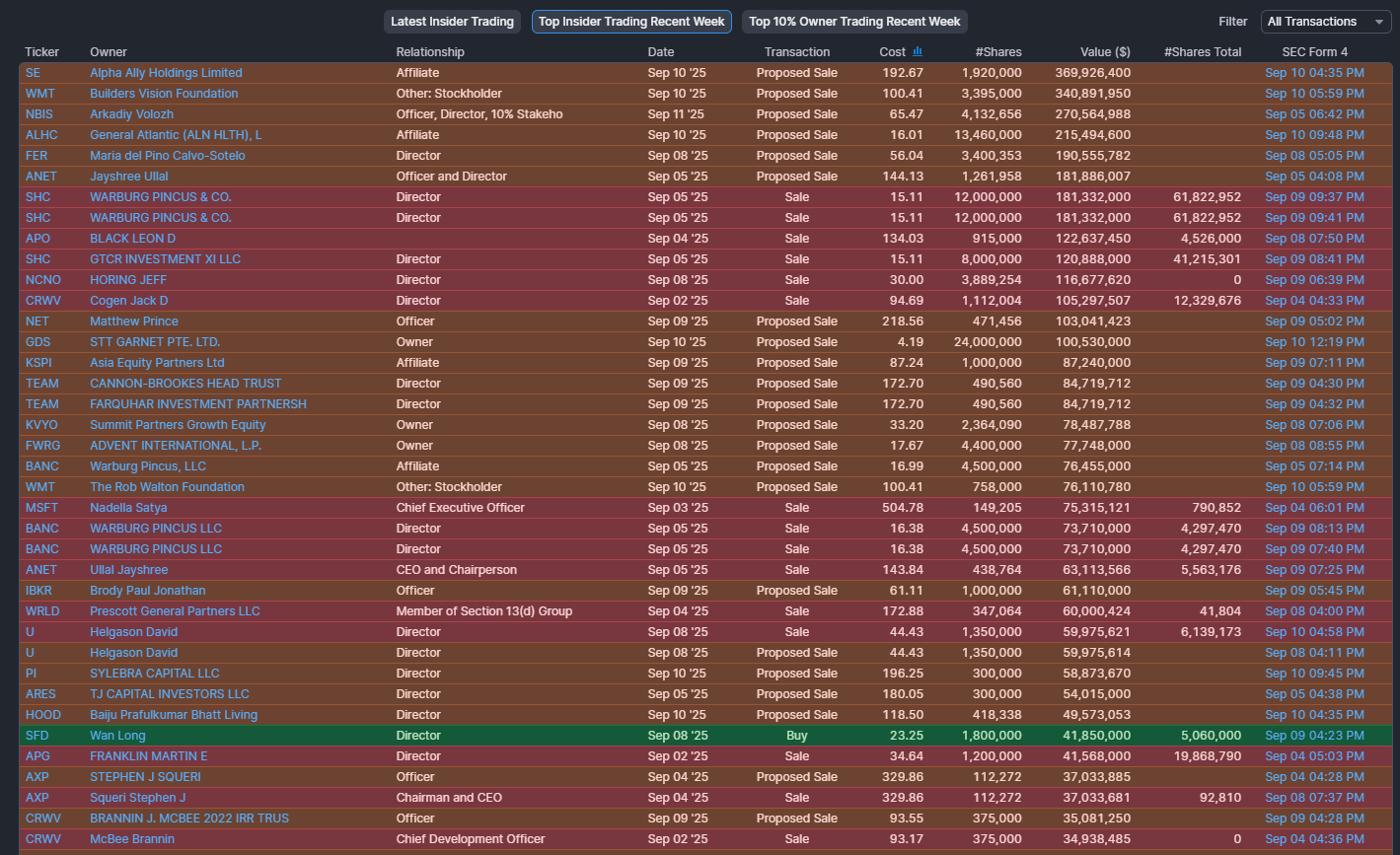Open owner McBee Brannin
This screenshot has height=855, width=1400.
click(132, 839)
